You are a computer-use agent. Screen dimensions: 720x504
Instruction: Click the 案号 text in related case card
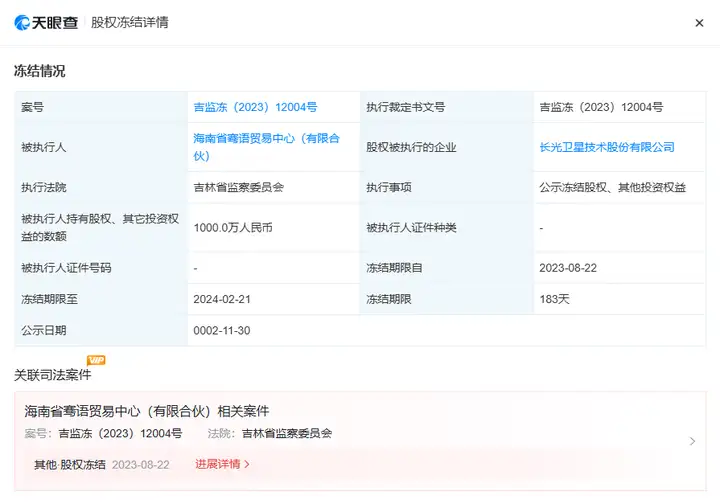(x=103, y=433)
